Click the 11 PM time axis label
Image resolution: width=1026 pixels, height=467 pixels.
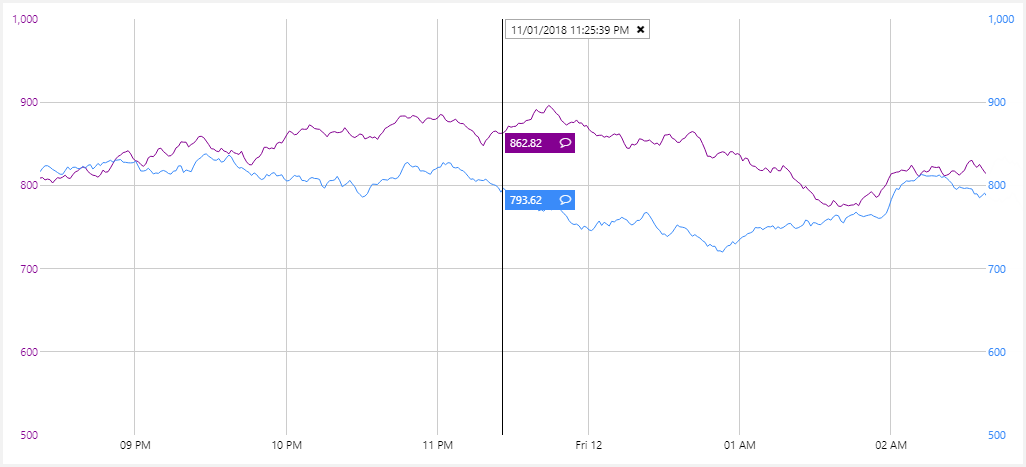[x=437, y=444]
